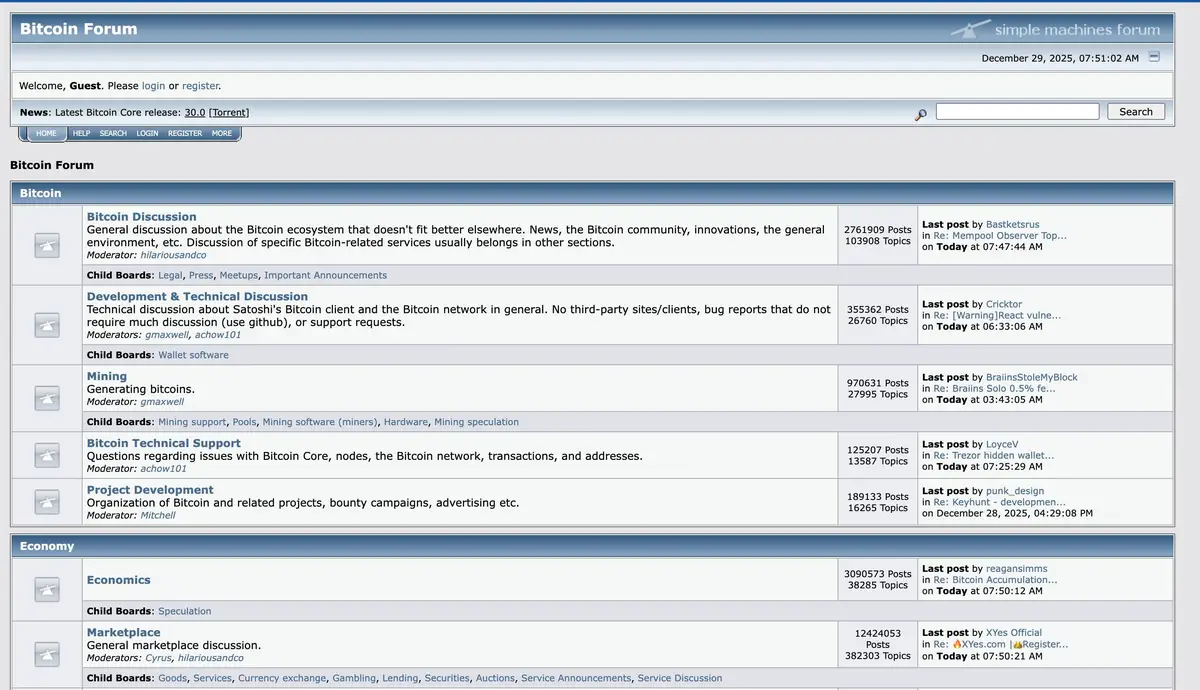This screenshot has width=1200, height=690.
Task: Click the magnifier icon beside the search field
Action: click(x=921, y=115)
